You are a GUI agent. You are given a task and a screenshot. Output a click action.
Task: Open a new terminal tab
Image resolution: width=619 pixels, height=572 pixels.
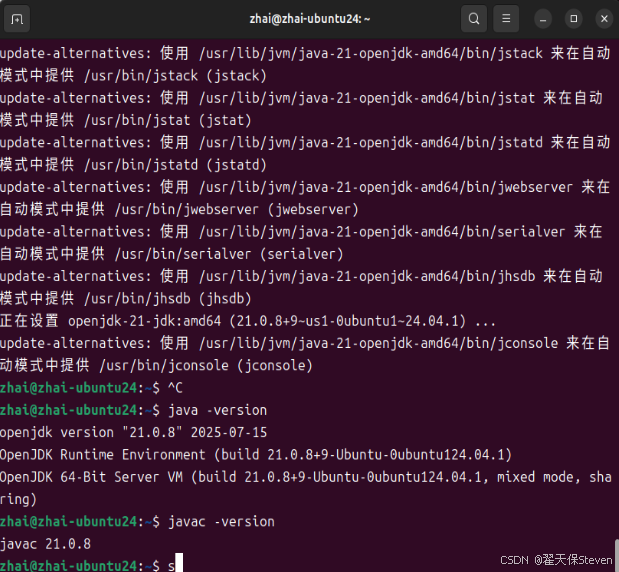(x=17, y=19)
